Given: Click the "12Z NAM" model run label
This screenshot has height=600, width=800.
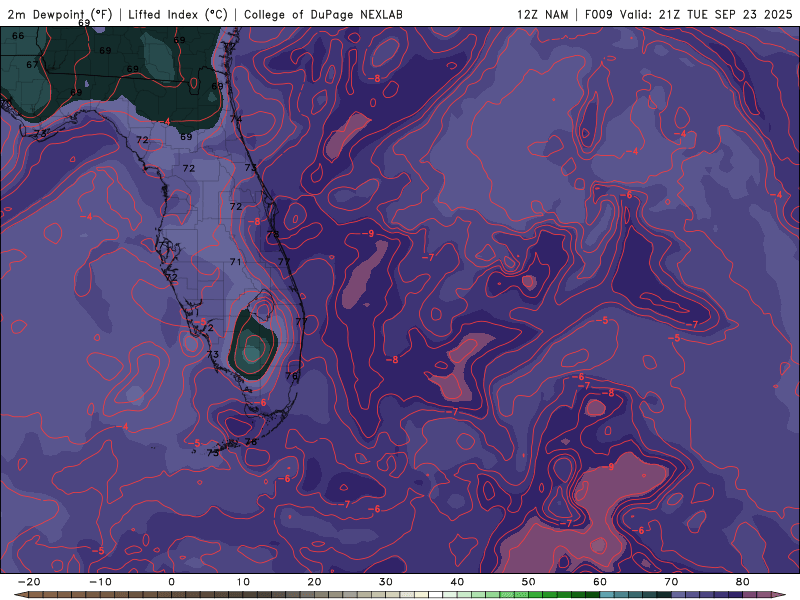Looking at the screenshot, I should coord(542,14).
